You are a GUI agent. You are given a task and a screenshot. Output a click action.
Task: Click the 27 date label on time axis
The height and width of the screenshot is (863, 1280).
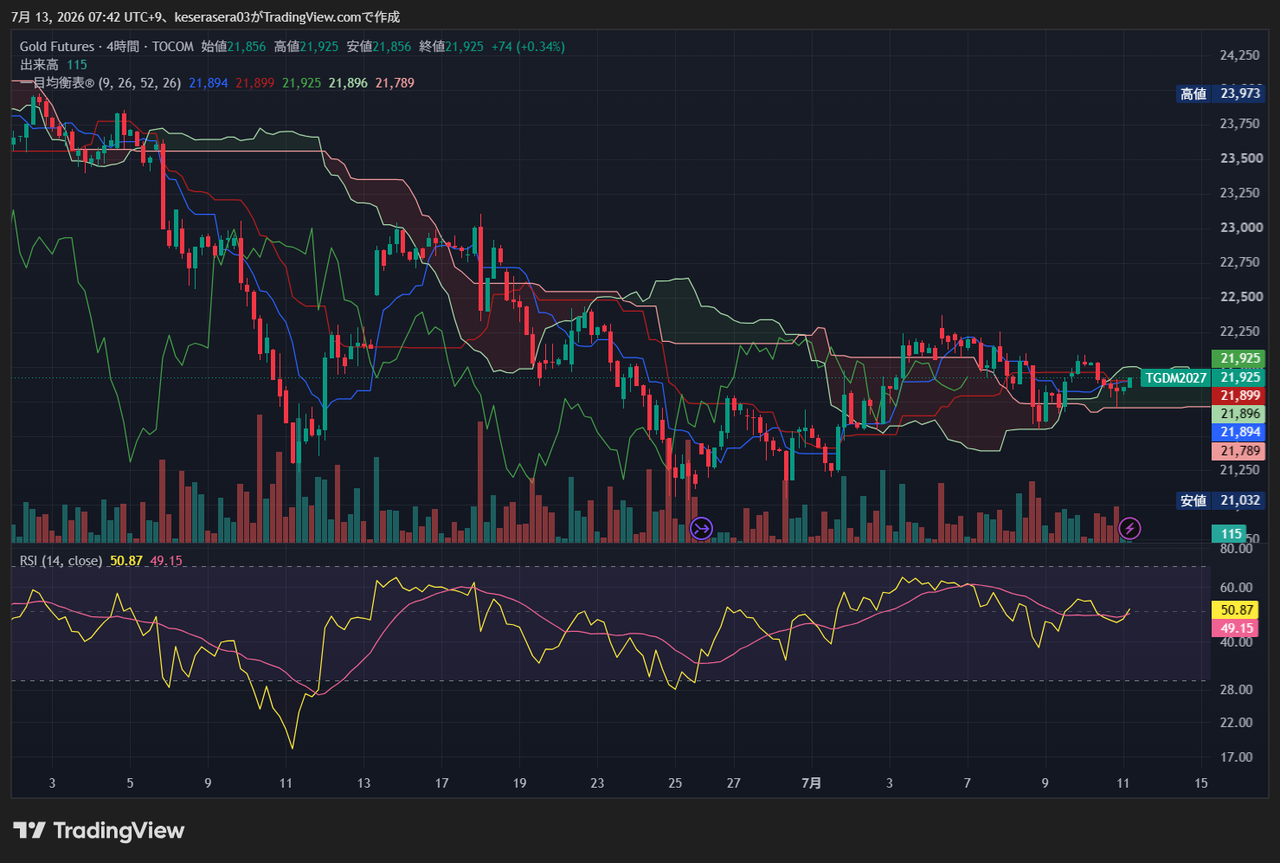[733, 784]
